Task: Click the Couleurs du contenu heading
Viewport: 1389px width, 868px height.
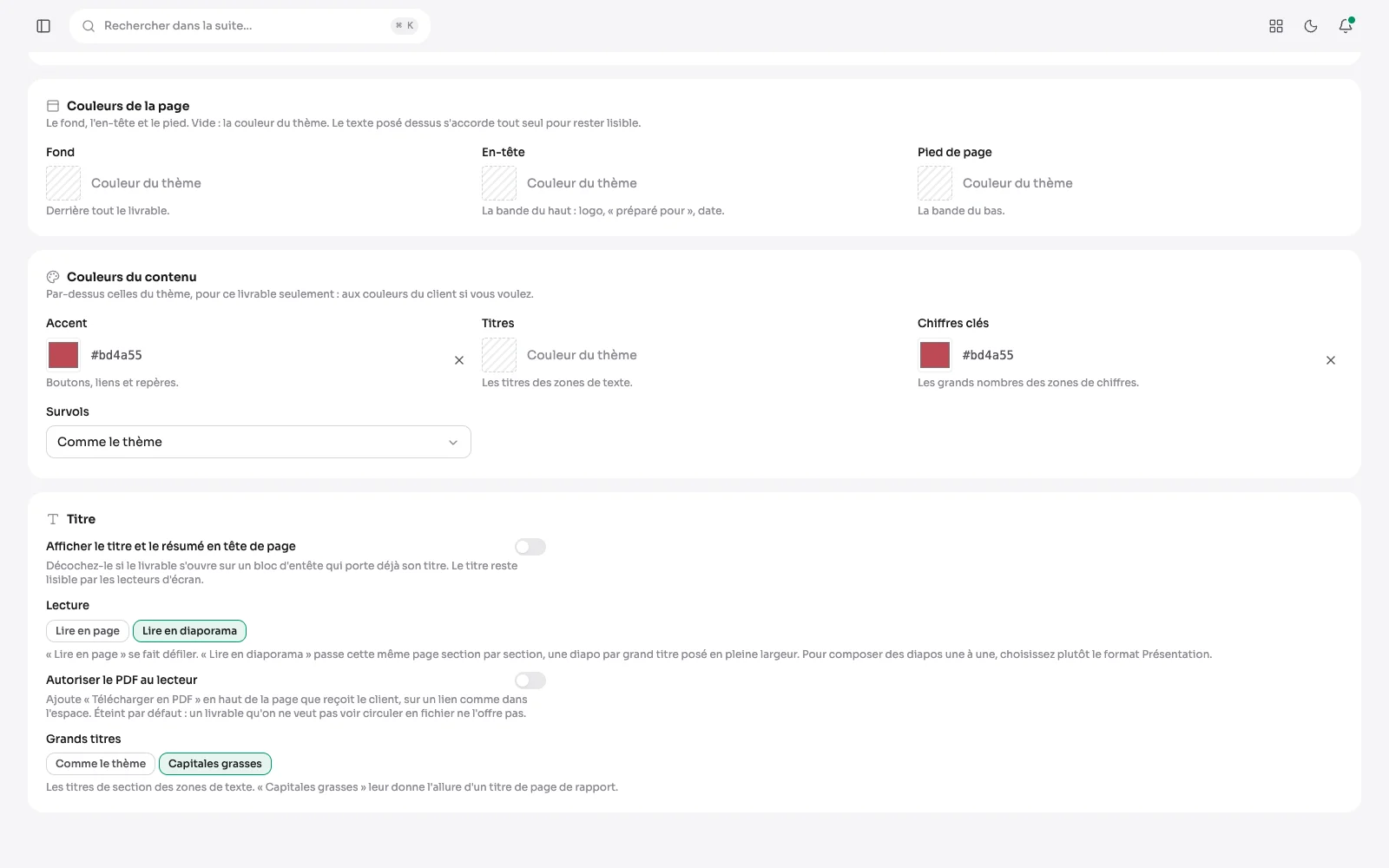Action: [x=132, y=277]
